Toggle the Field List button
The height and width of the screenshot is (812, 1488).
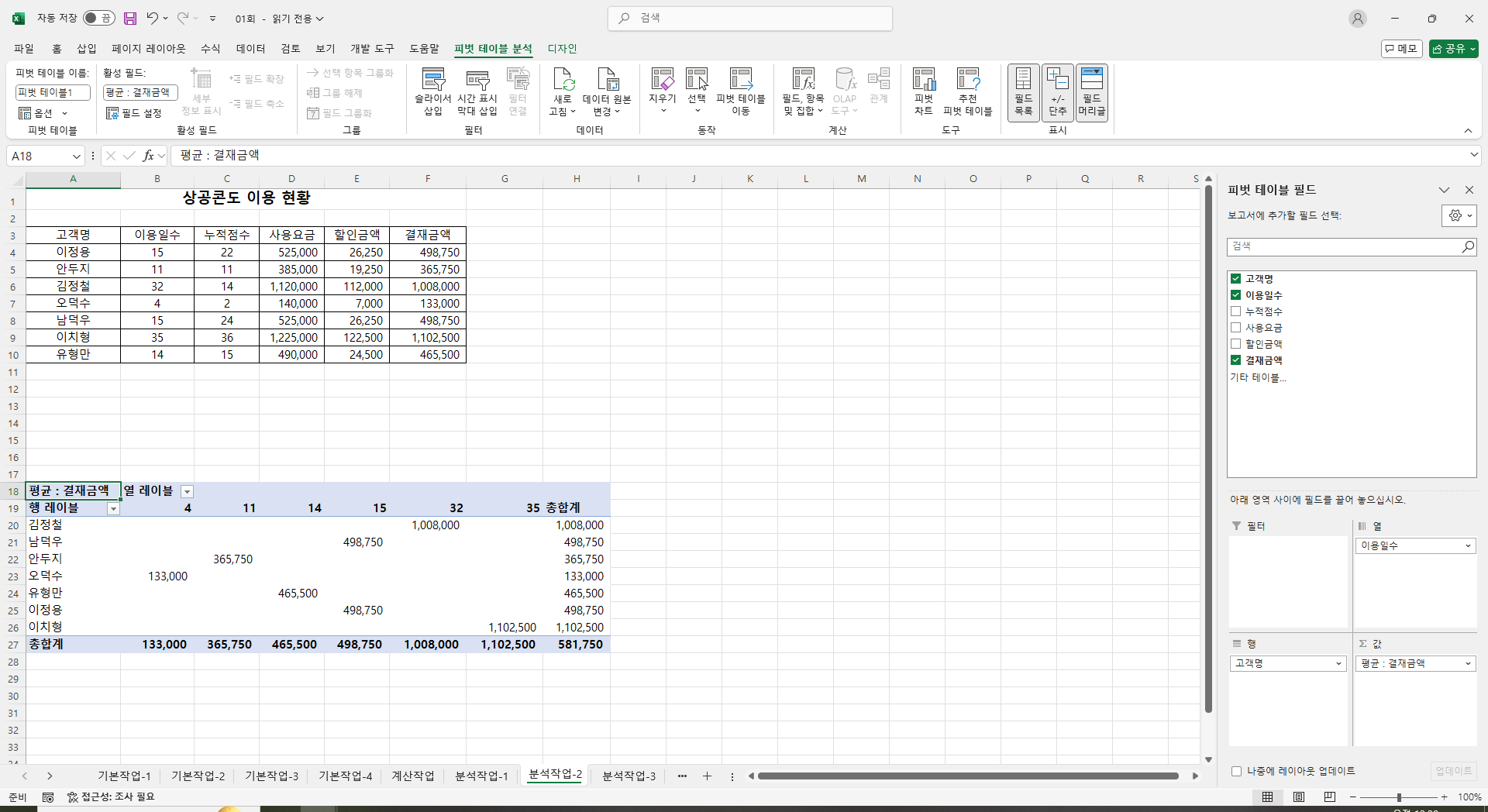[1023, 92]
